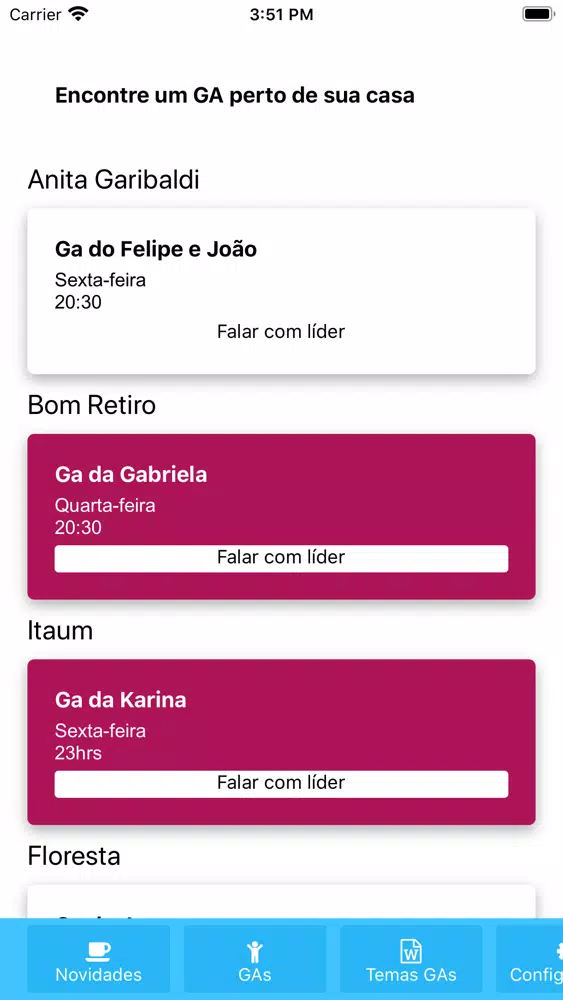Viewport: 563px width, 1000px height.
Task: Tap the Itaum section header
Action: click(60, 631)
